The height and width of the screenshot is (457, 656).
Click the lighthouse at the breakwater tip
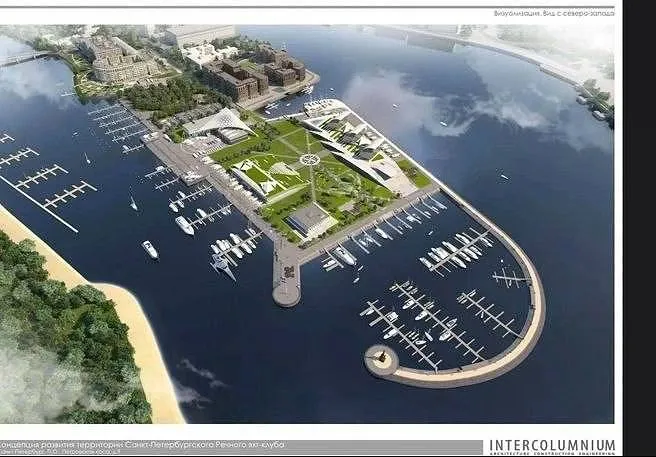[382, 359]
